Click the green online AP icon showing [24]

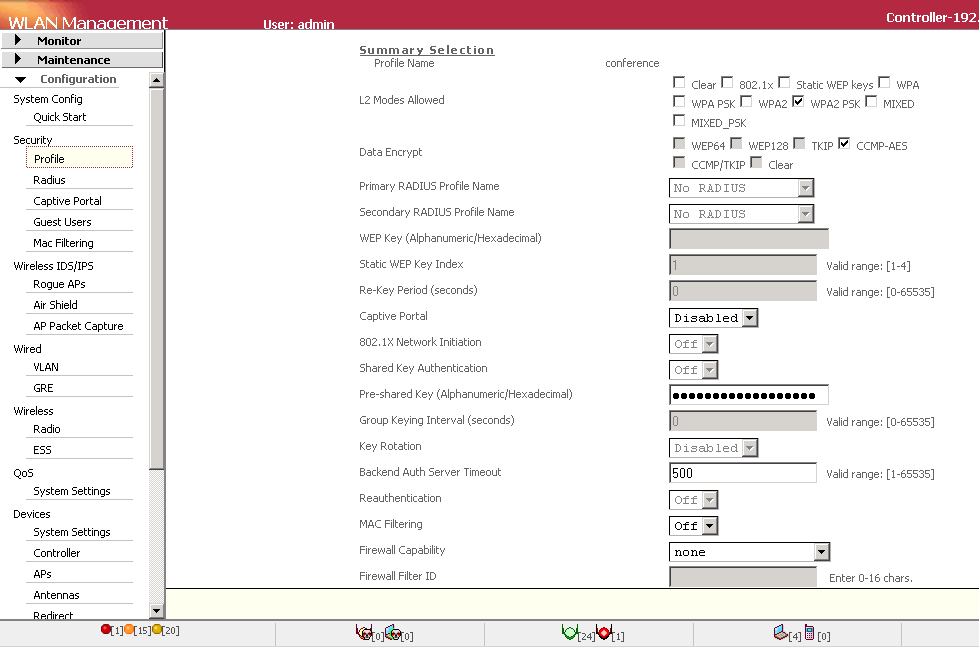tap(569, 632)
